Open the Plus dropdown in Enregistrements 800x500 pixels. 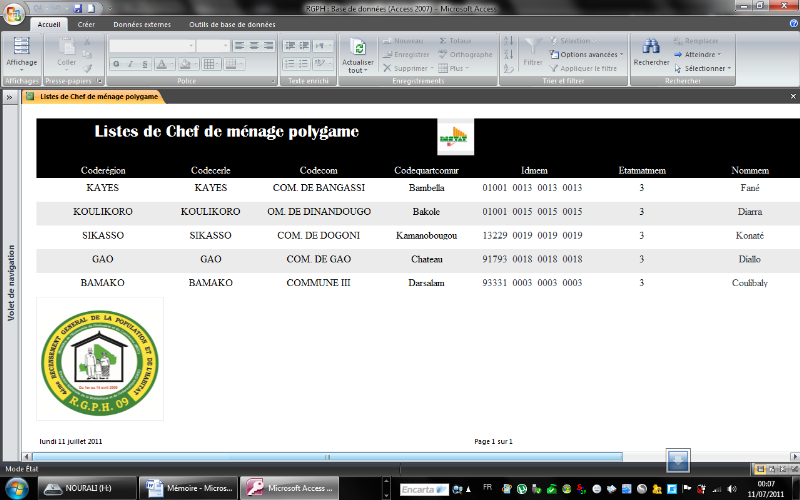[x=453, y=68]
